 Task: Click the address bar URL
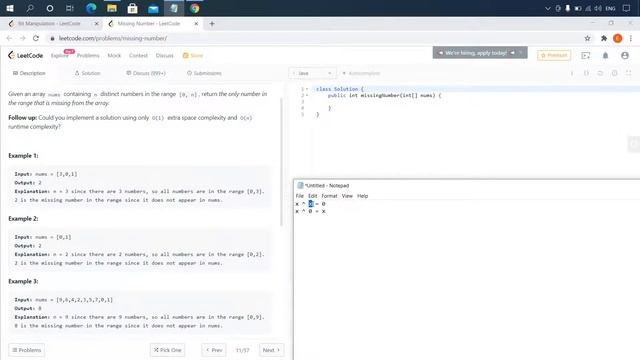coord(113,38)
